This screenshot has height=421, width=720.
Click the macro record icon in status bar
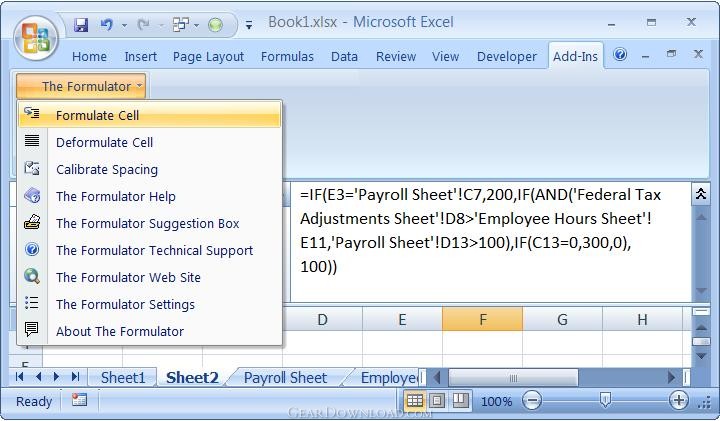pyautogui.click(x=79, y=400)
